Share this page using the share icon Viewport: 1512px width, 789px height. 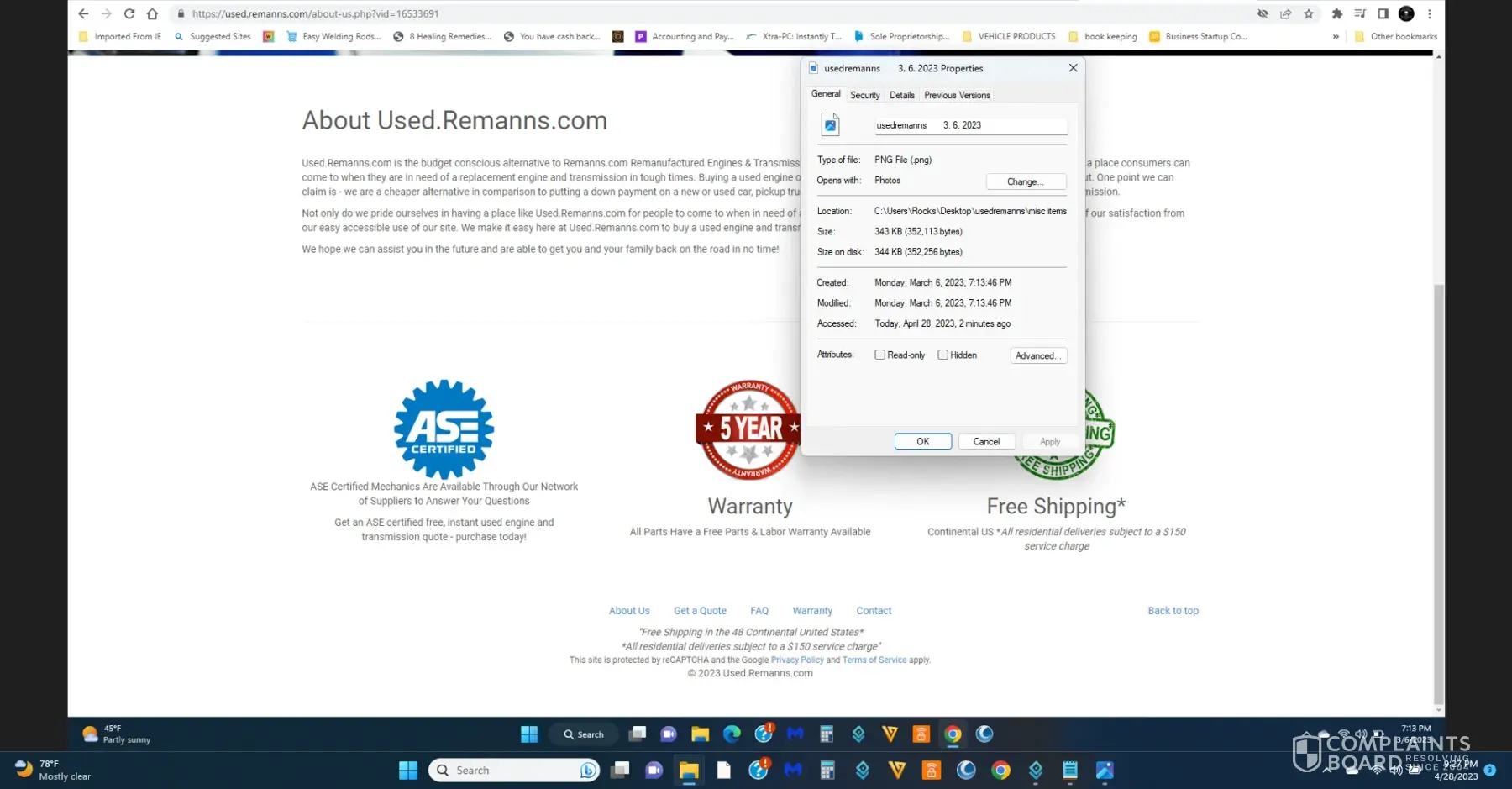[x=1285, y=13]
